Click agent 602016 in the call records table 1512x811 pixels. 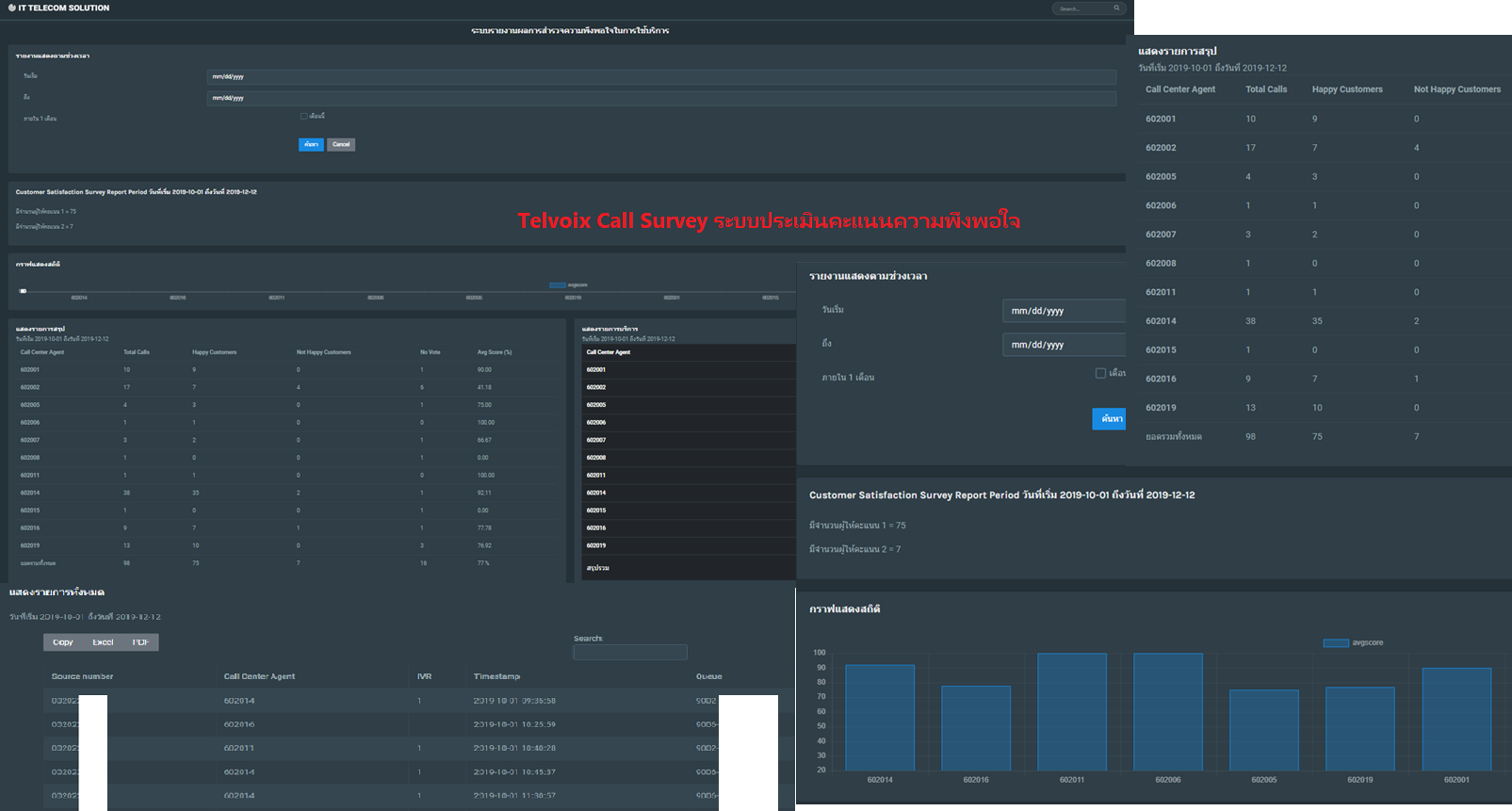(239, 724)
